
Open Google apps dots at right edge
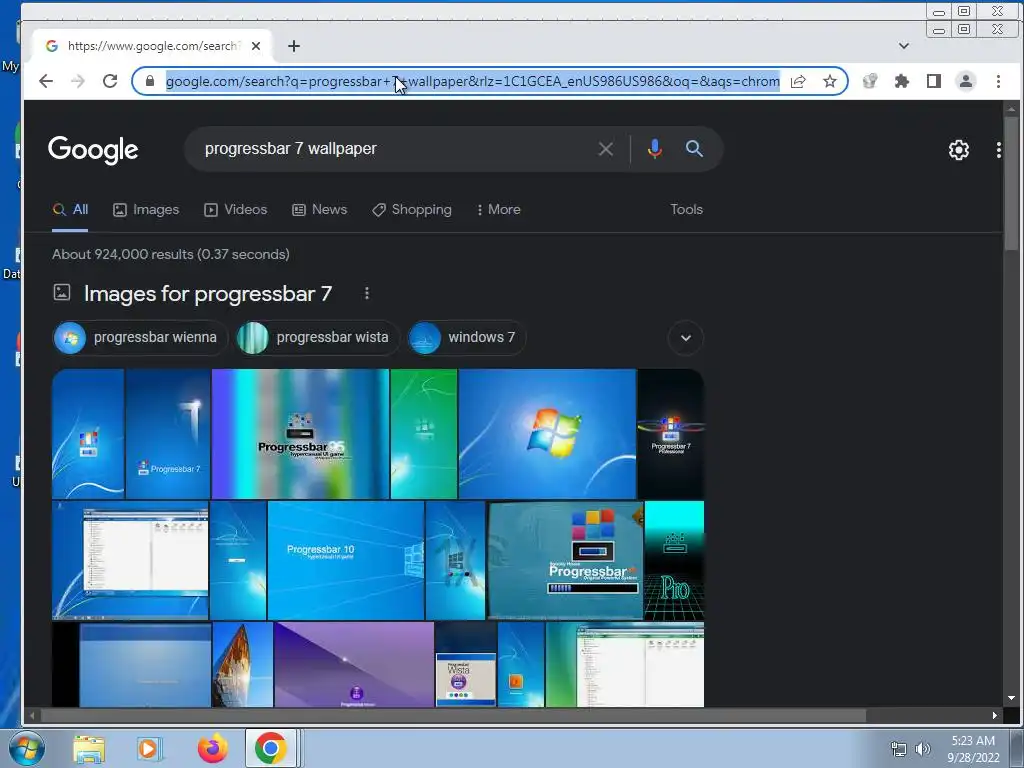coord(999,150)
